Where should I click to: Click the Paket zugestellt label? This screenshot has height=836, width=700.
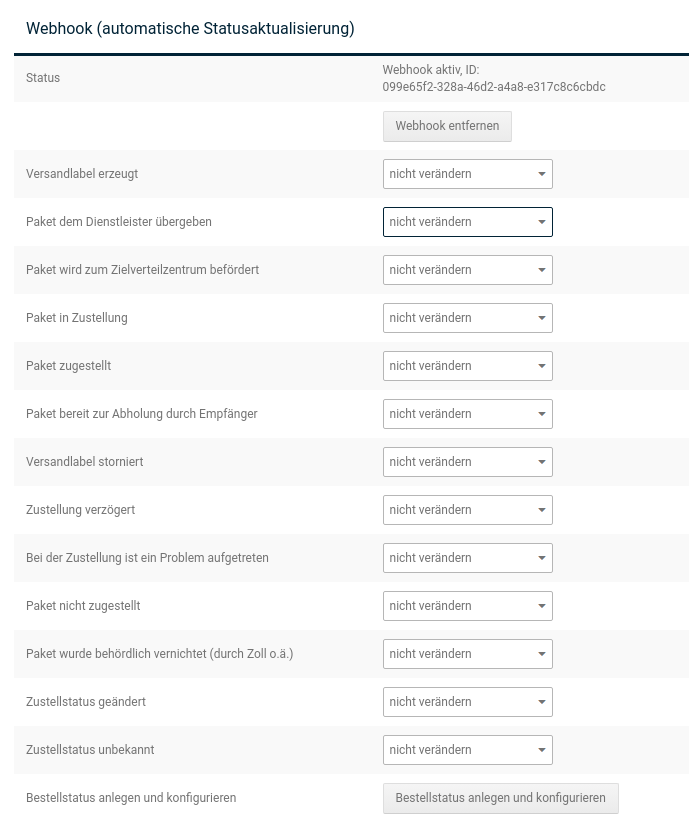68,366
